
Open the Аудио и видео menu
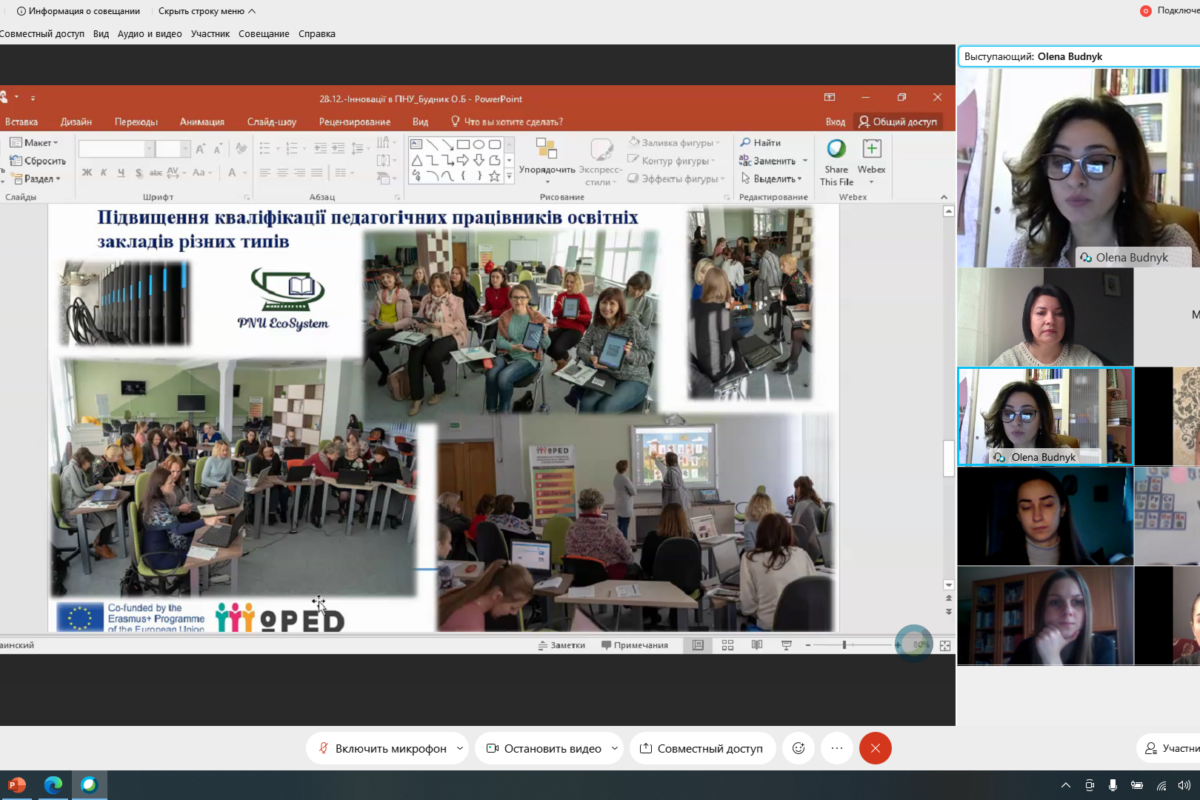[149, 34]
